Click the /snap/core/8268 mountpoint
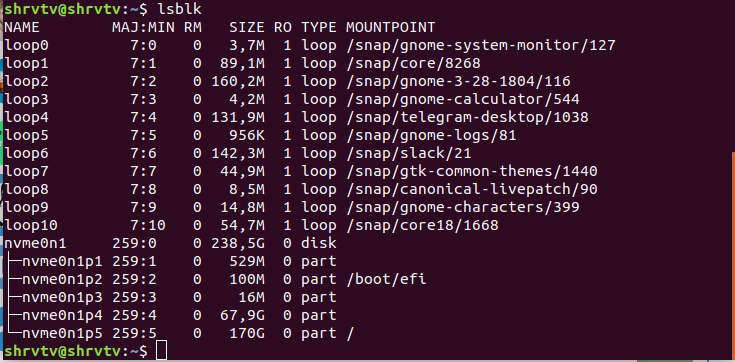The width and height of the screenshot is (735, 362). [x=413, y=63]
